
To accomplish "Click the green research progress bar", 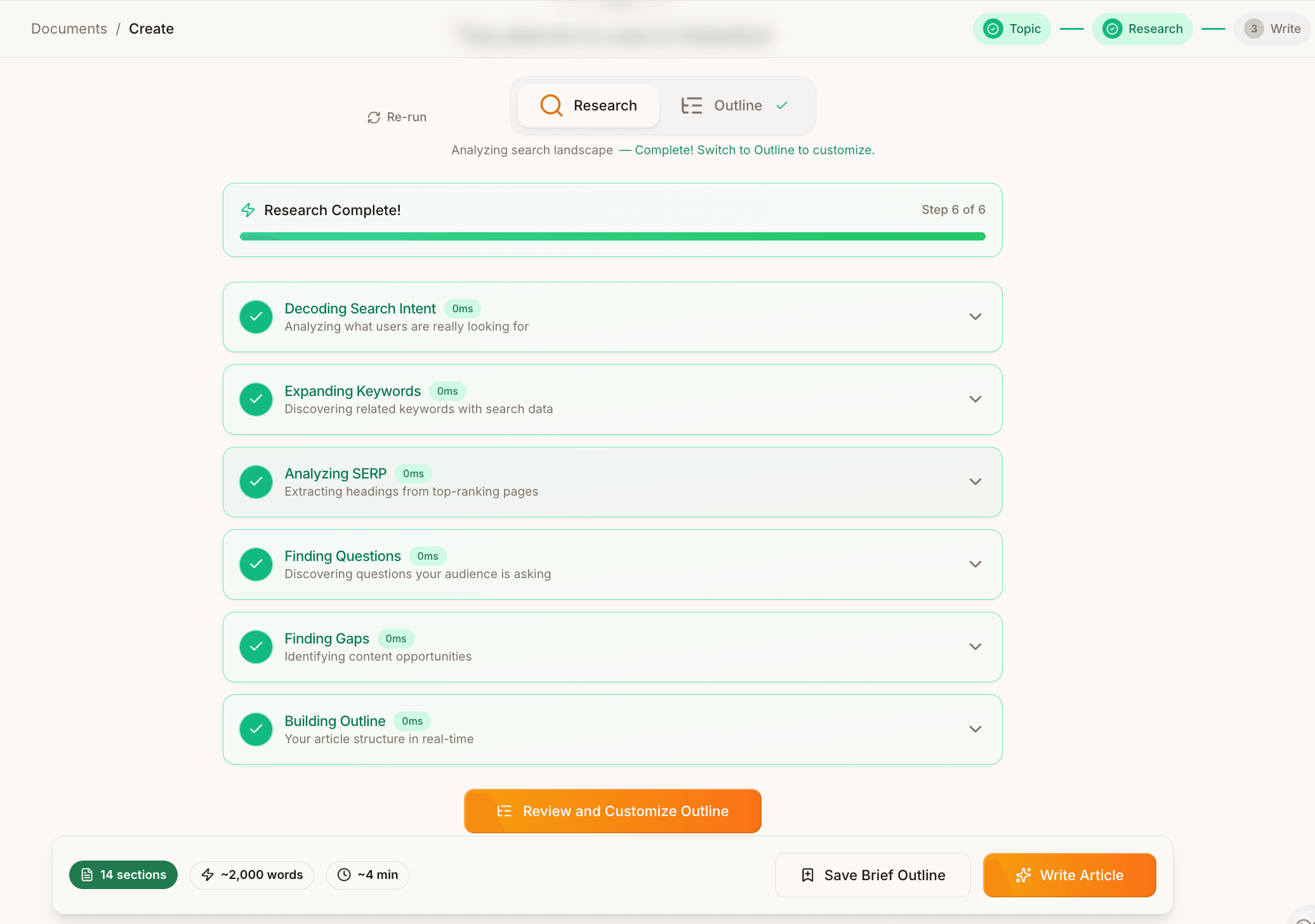I will point(612,236).
